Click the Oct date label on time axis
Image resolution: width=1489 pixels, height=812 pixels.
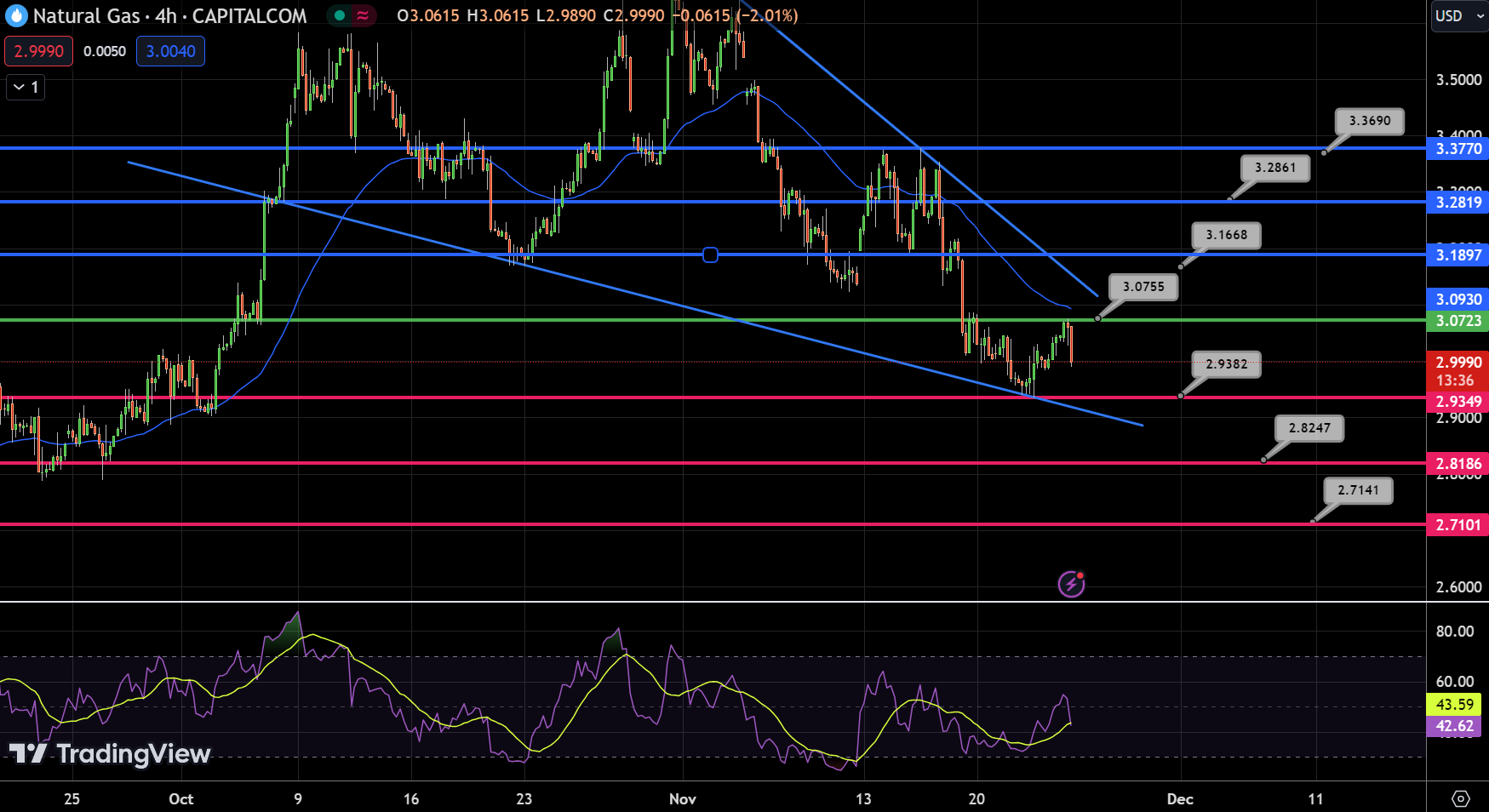pyautogui.click(x=181, y=799)
